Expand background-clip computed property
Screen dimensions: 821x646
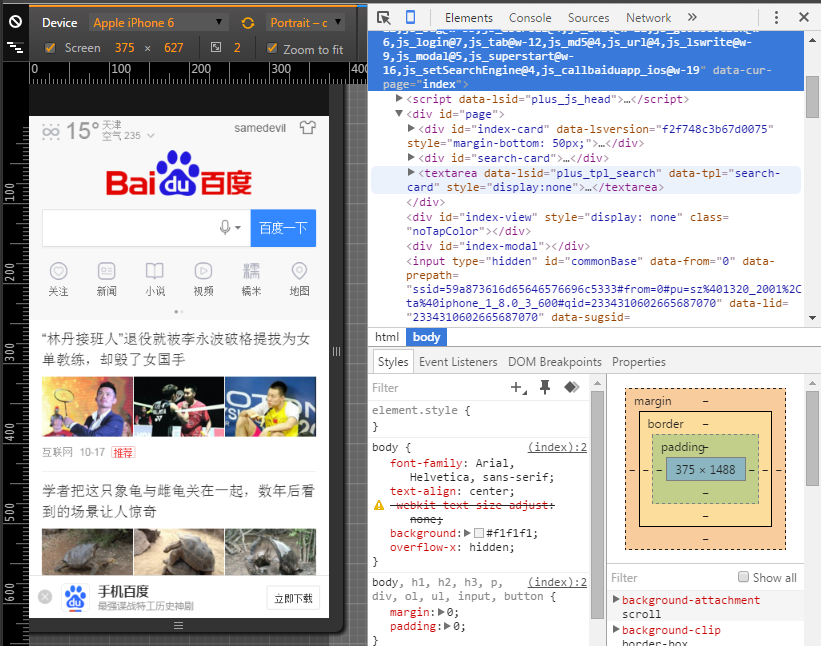point(616,629)
